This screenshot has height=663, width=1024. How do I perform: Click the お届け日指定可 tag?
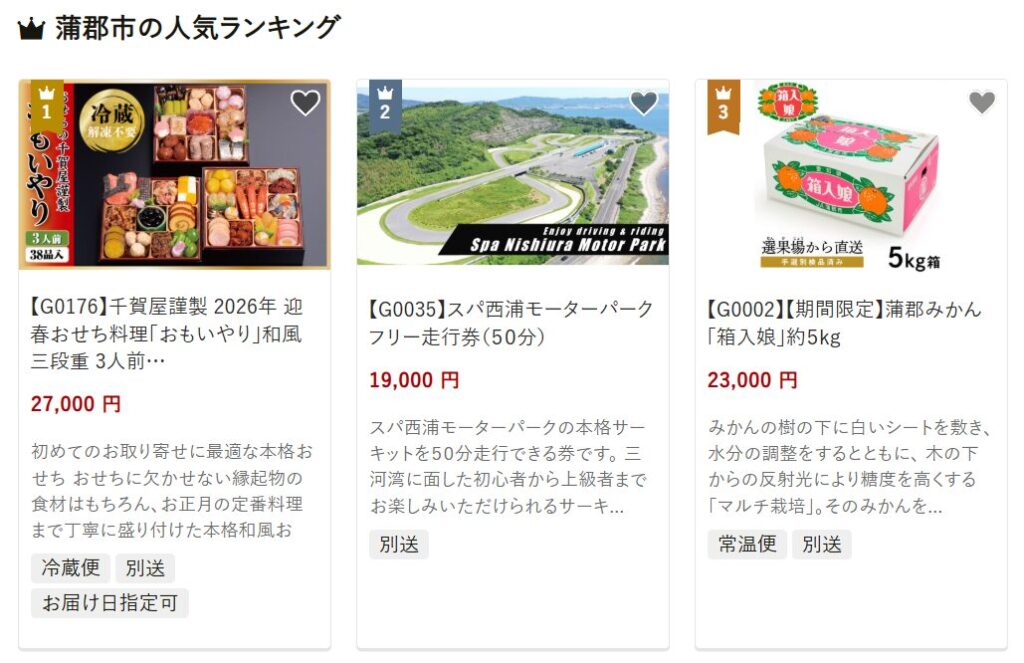pyautogui.click(x=110, y=602)
